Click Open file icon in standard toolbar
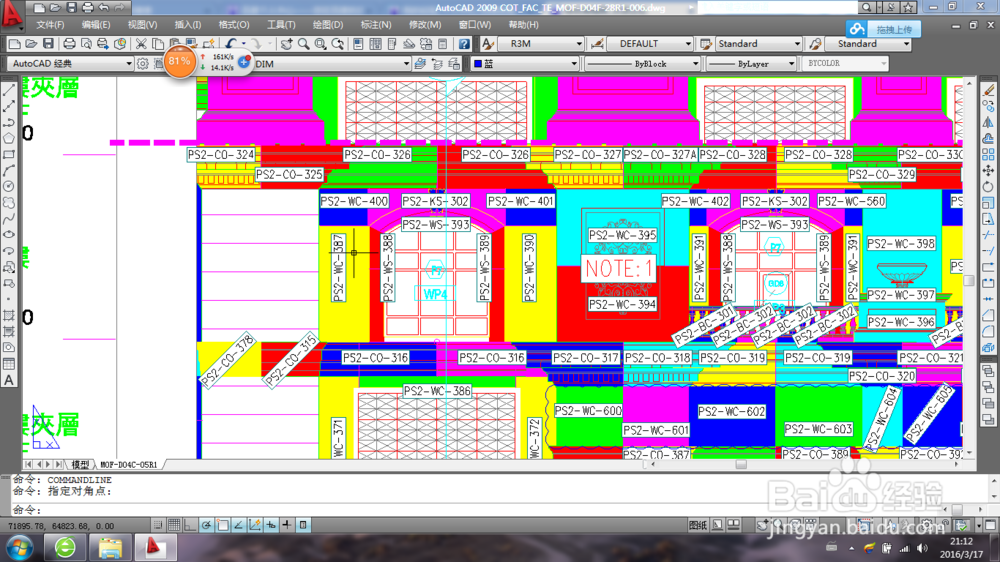The width and height of the screenshot is (1000, 562). (x=31, y=44)
